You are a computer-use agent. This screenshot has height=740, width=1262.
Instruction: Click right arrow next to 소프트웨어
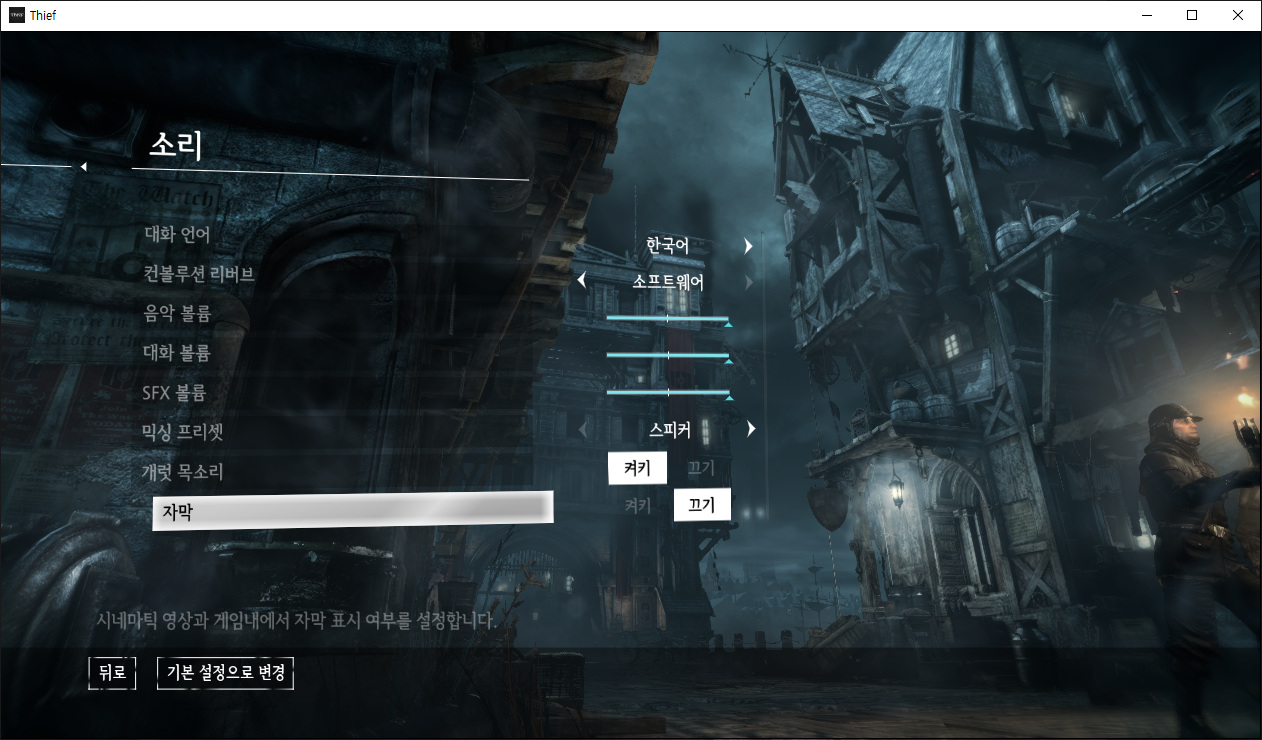coord(748,282)
